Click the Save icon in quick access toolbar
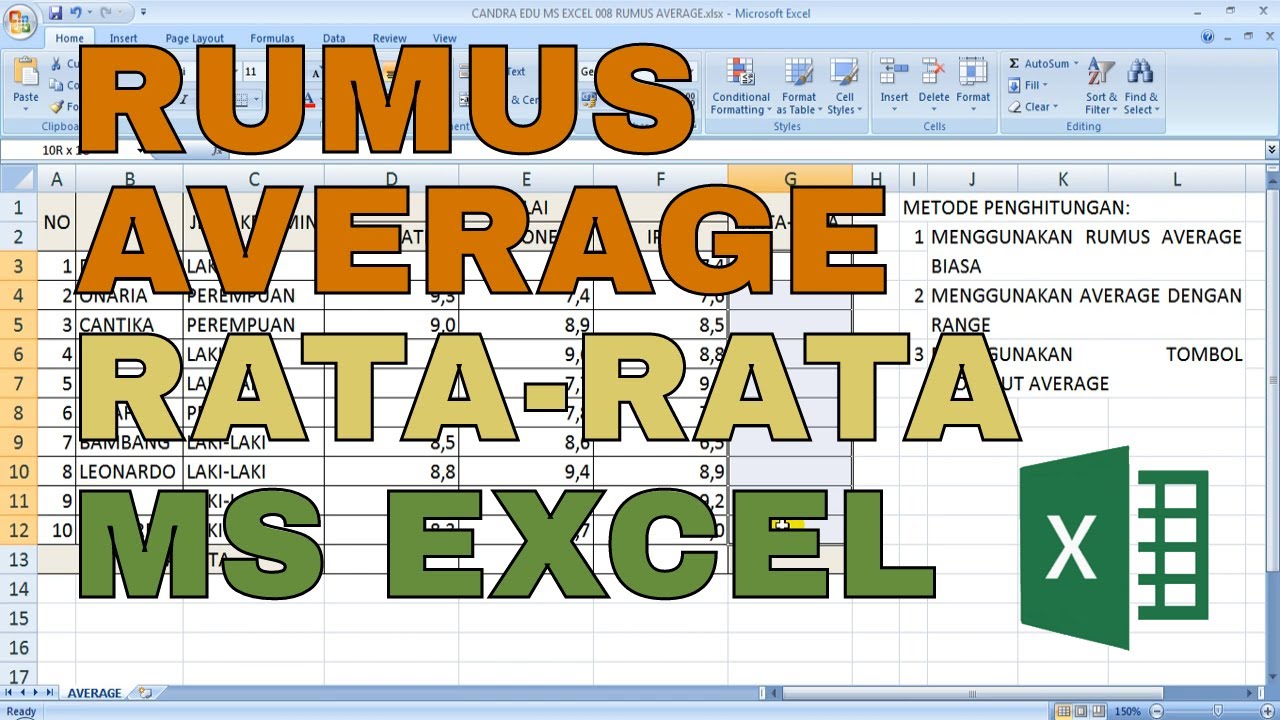Viewport: 1280px width, 720px height. pos(55,13)
